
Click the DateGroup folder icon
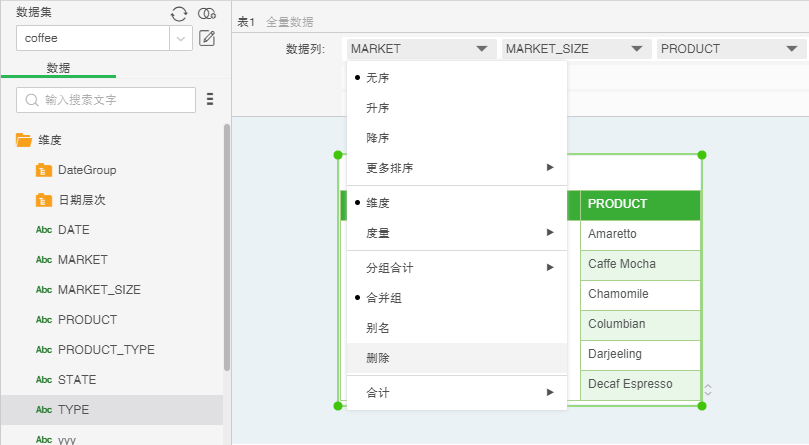pyautogui.click(x=43, y=170)
